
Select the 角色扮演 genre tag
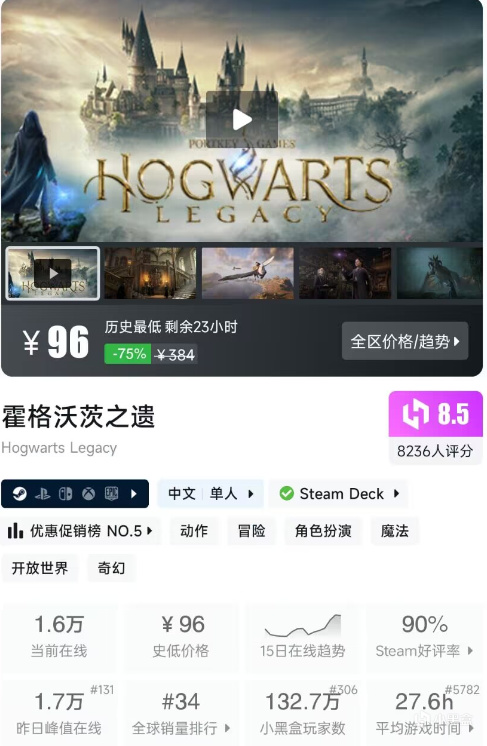click(323, 531)
